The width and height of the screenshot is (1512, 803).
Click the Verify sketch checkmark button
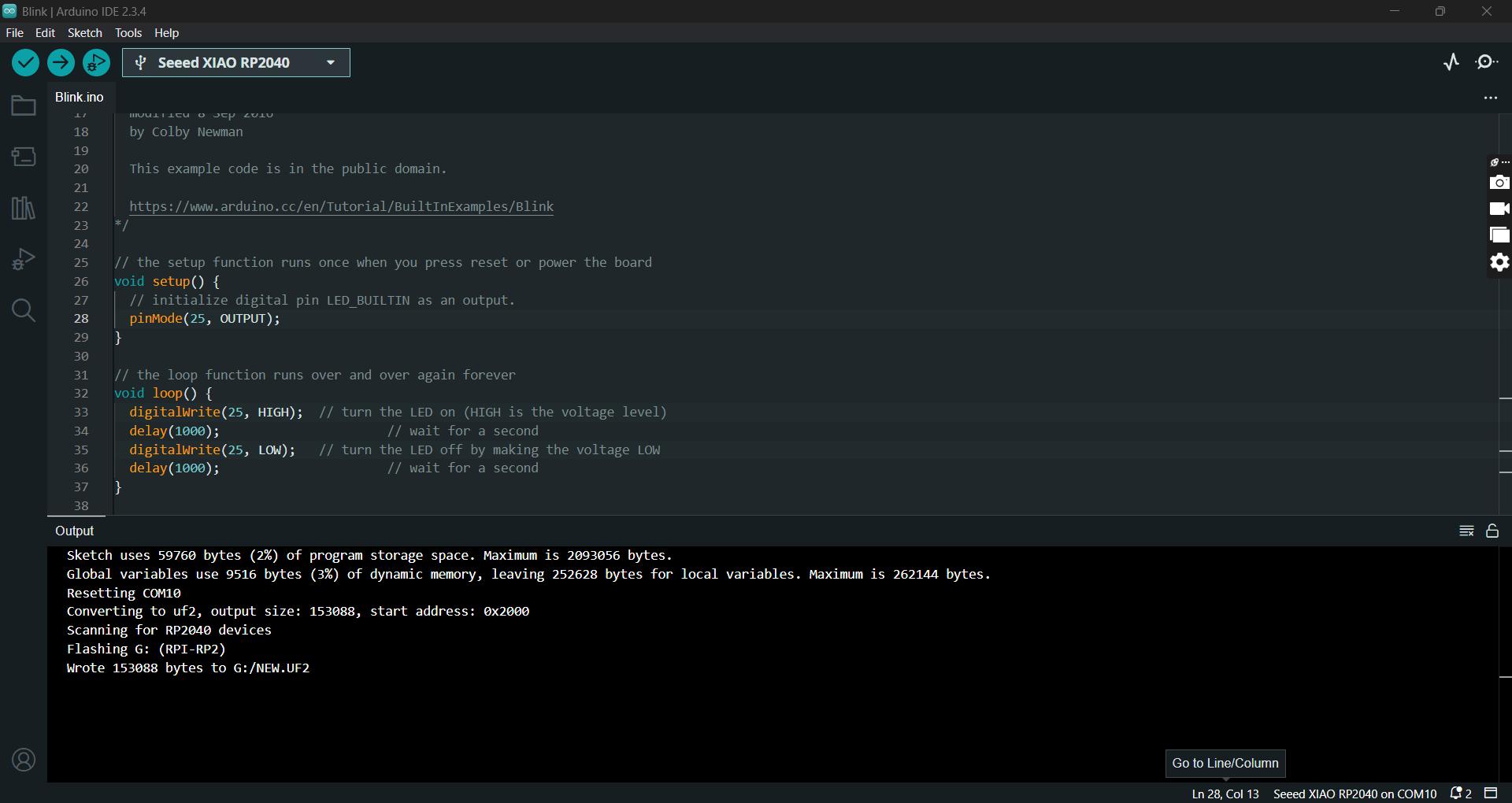point(25,62)
